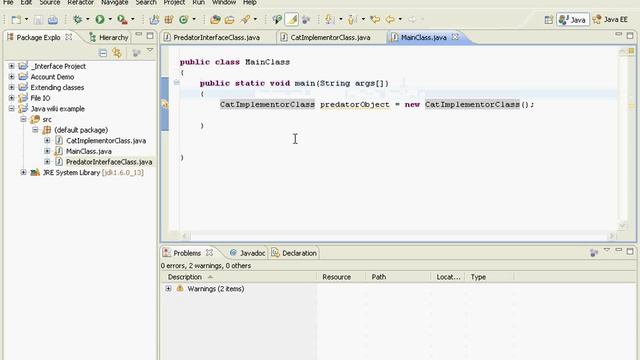This screenshot has height=360, width=640.
Task: Click the editor horizontal scrollbar
Action: point(399,236)
